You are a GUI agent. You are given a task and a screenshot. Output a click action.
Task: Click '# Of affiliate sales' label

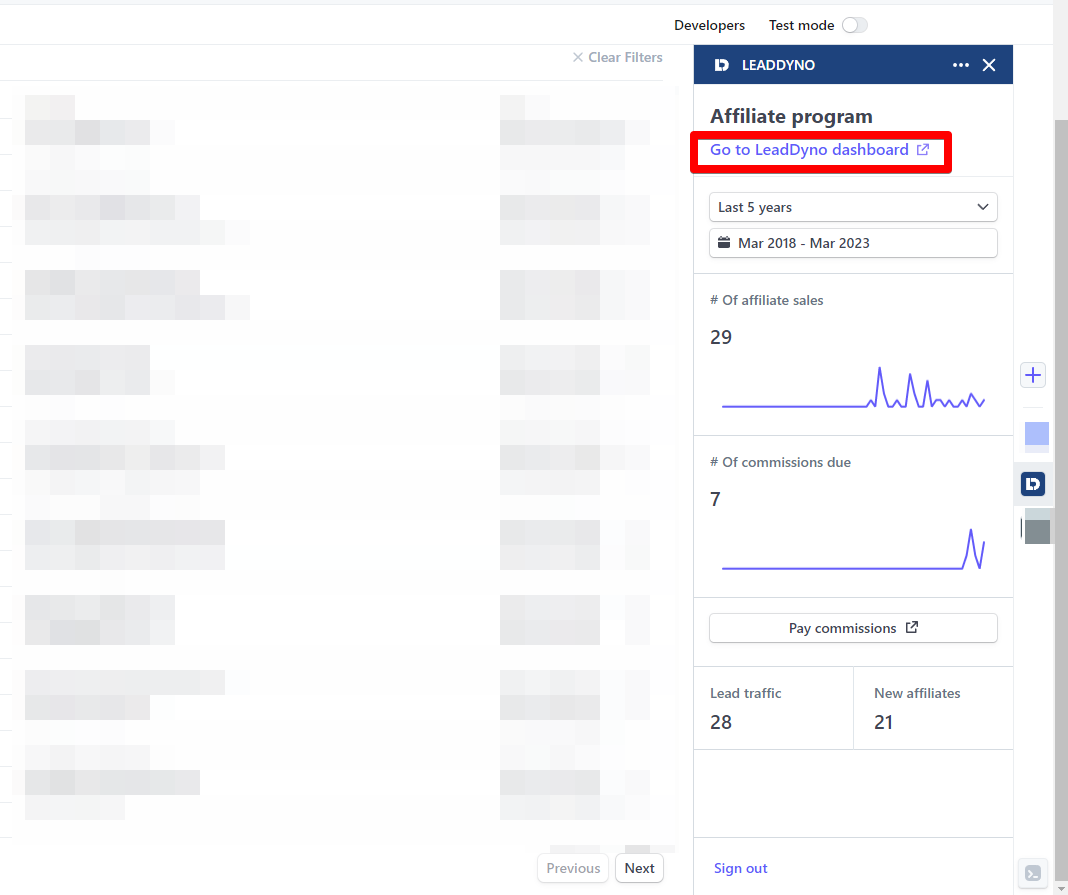click(x=766, y=300)
